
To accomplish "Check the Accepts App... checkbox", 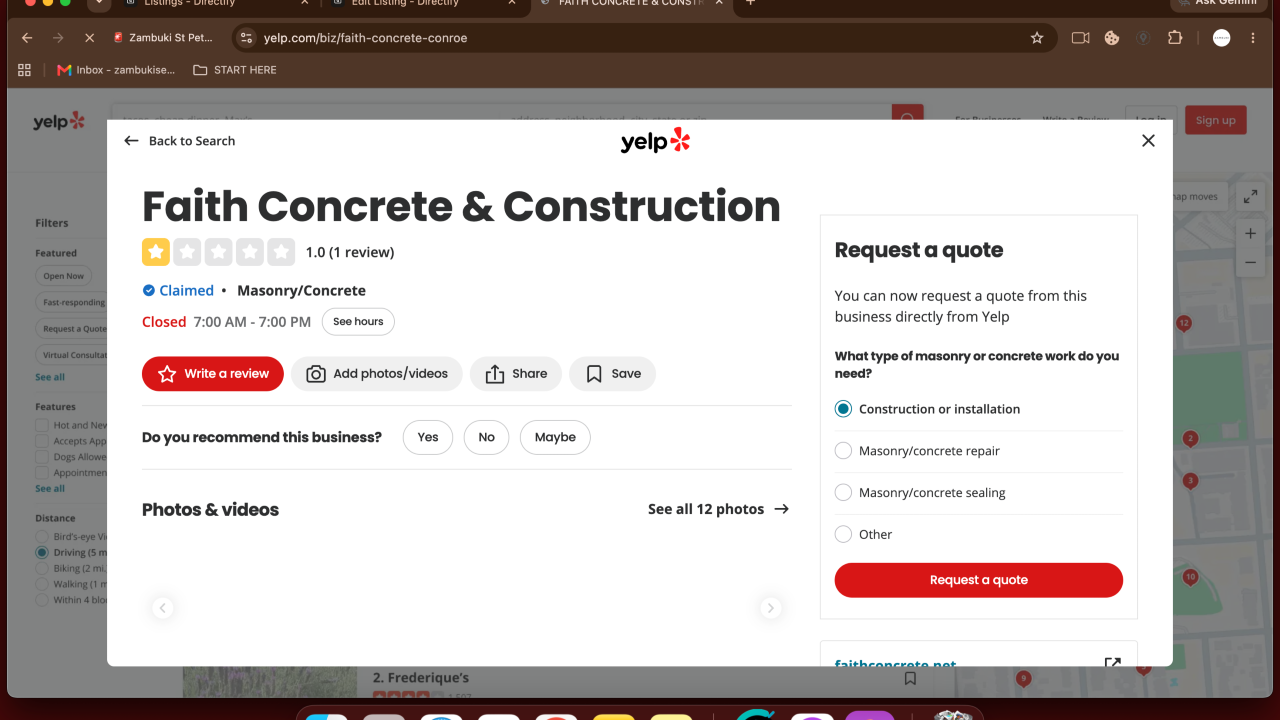I will 42,441.
